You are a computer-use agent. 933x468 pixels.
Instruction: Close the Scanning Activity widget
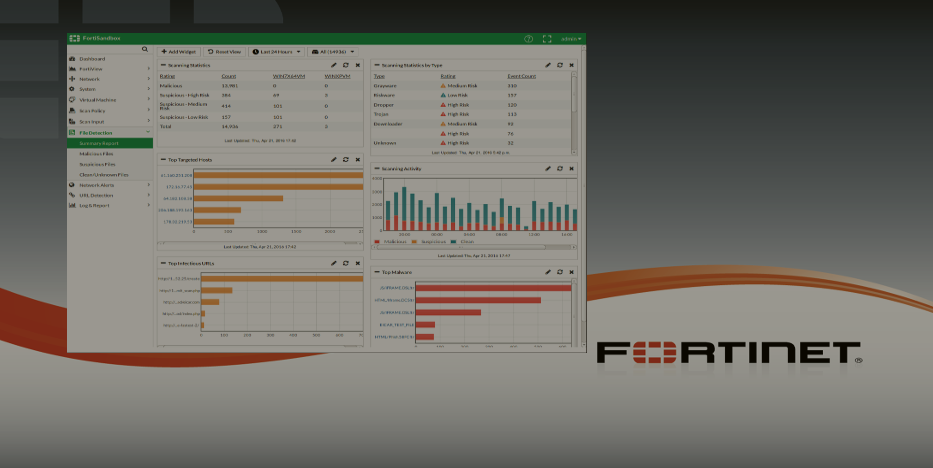(x=571, y=169)
